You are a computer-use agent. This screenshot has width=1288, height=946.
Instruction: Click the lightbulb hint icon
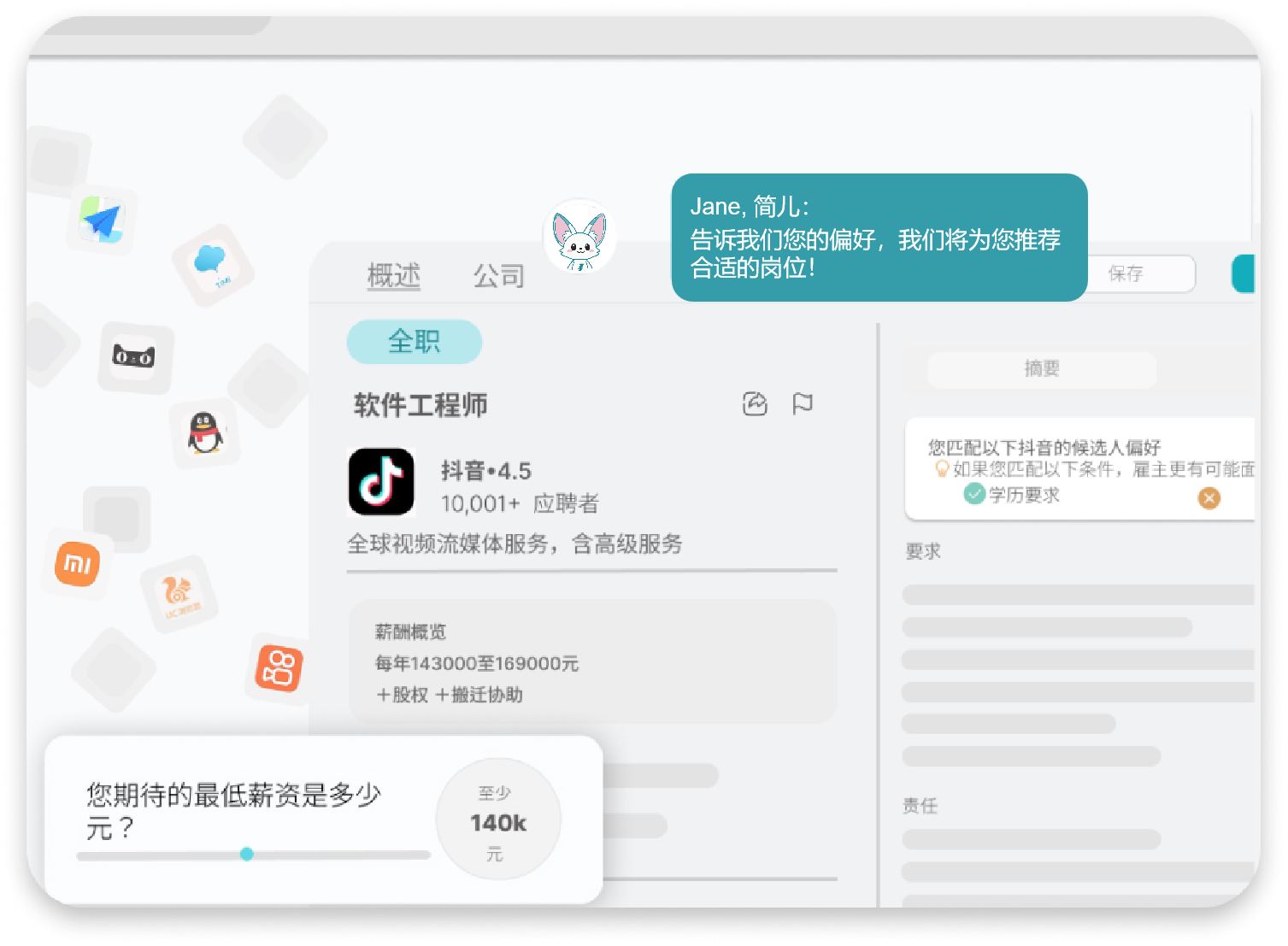(x=942, y=469)
